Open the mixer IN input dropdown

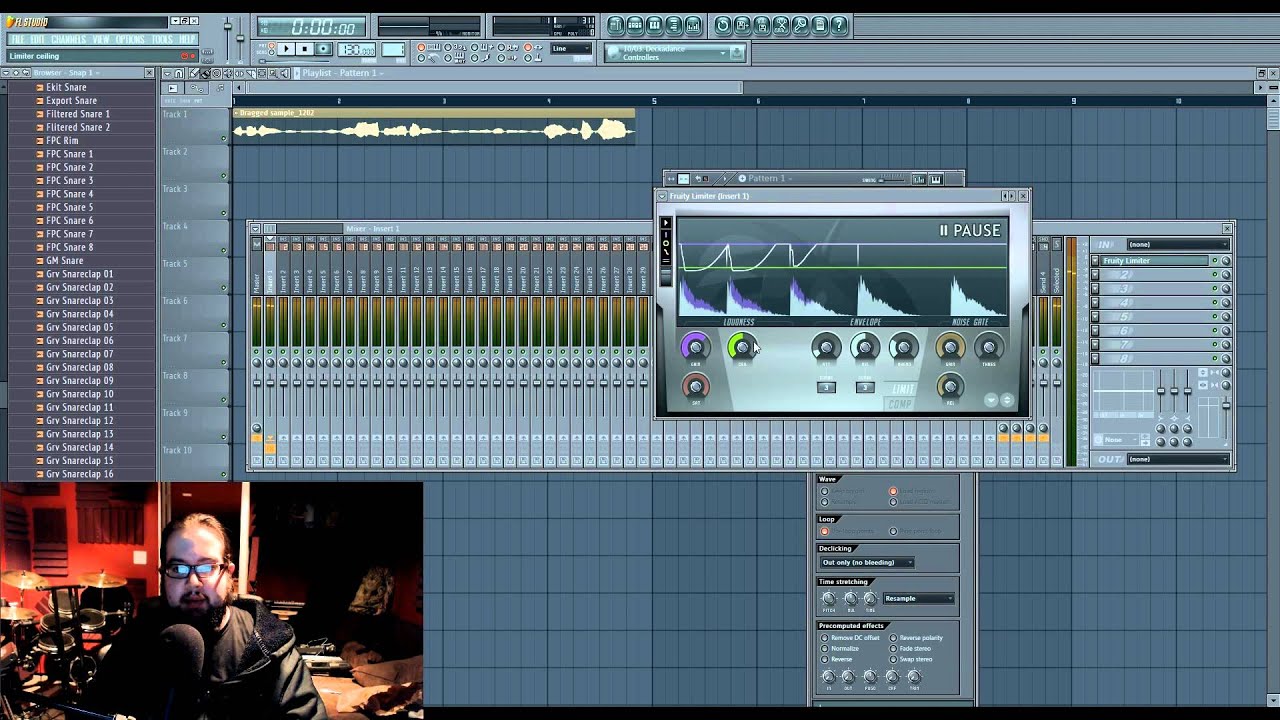1177,244
